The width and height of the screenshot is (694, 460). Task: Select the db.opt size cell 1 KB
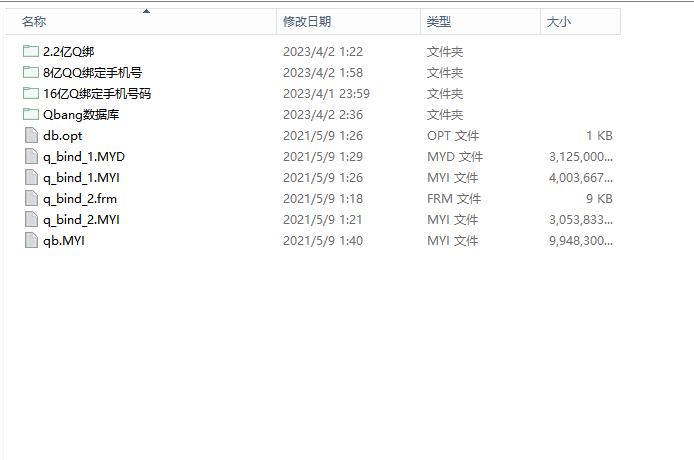599,135
